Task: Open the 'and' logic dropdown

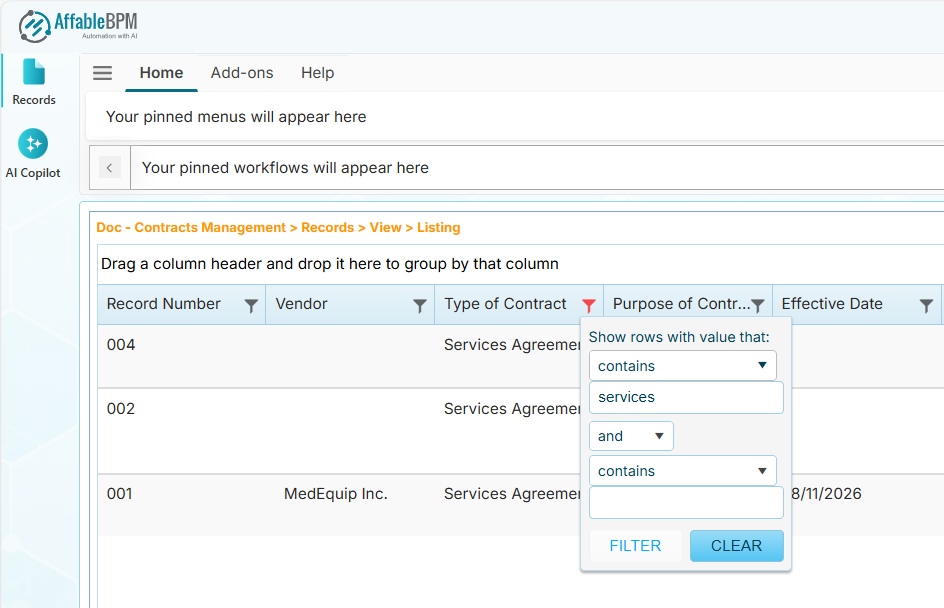Action: pos(631,436)
